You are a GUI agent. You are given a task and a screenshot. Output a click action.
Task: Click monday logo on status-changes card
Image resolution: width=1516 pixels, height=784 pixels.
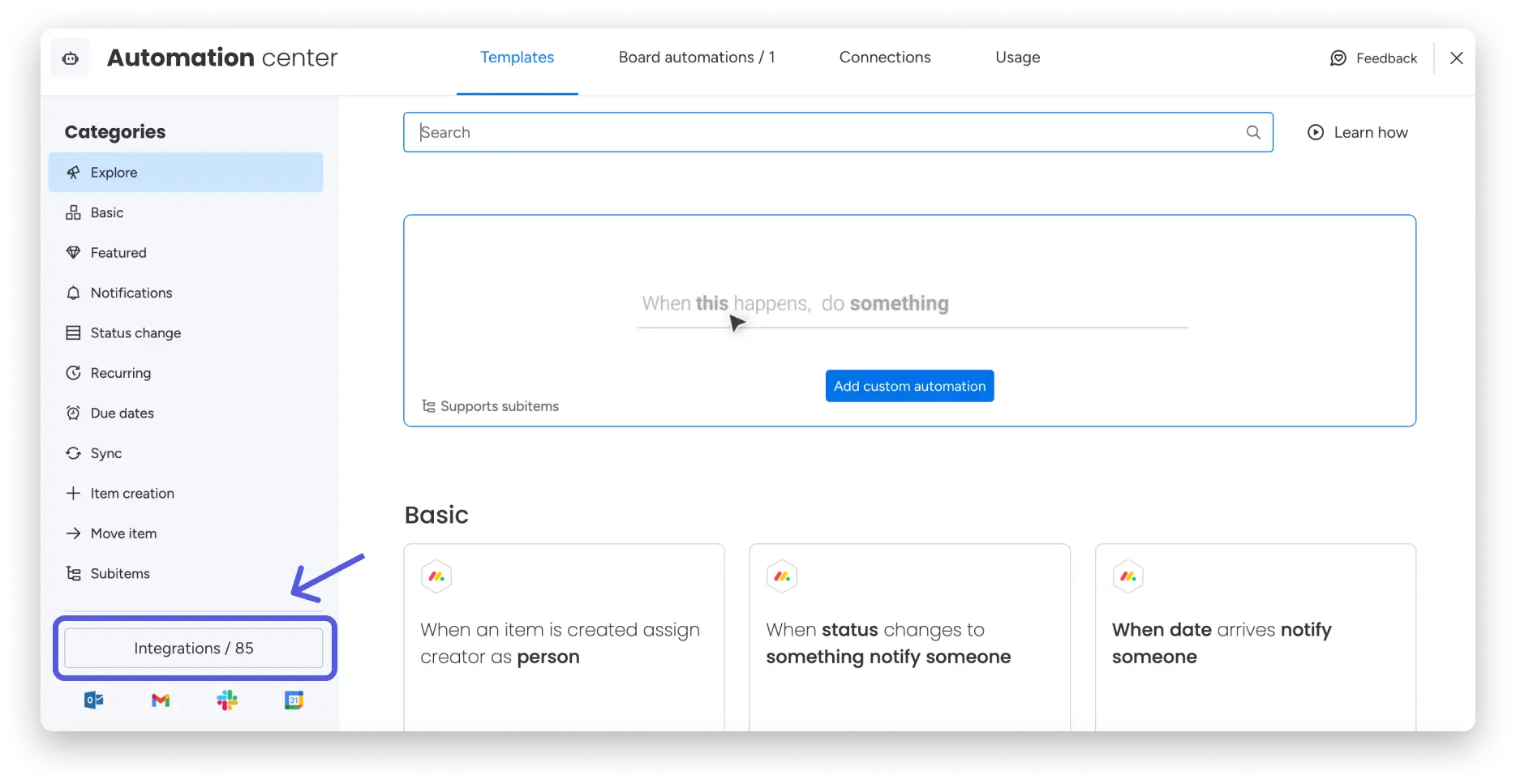782,576
